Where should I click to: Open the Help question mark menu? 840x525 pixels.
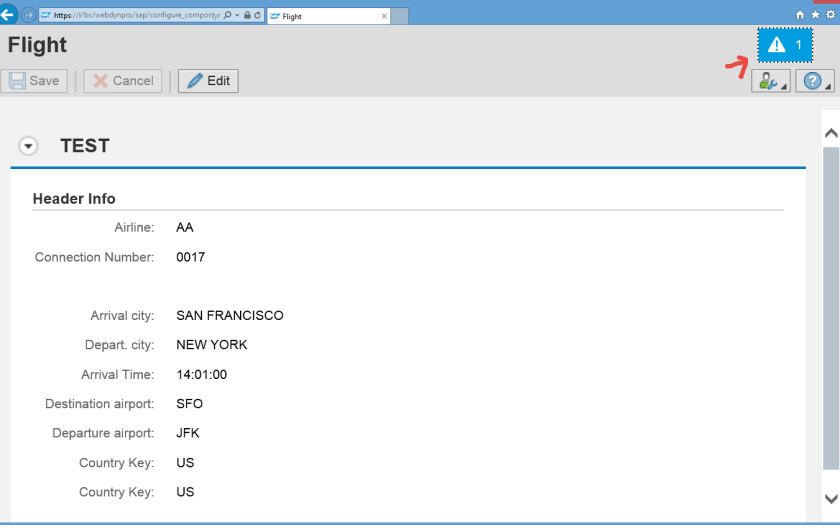tap(814, 81)
